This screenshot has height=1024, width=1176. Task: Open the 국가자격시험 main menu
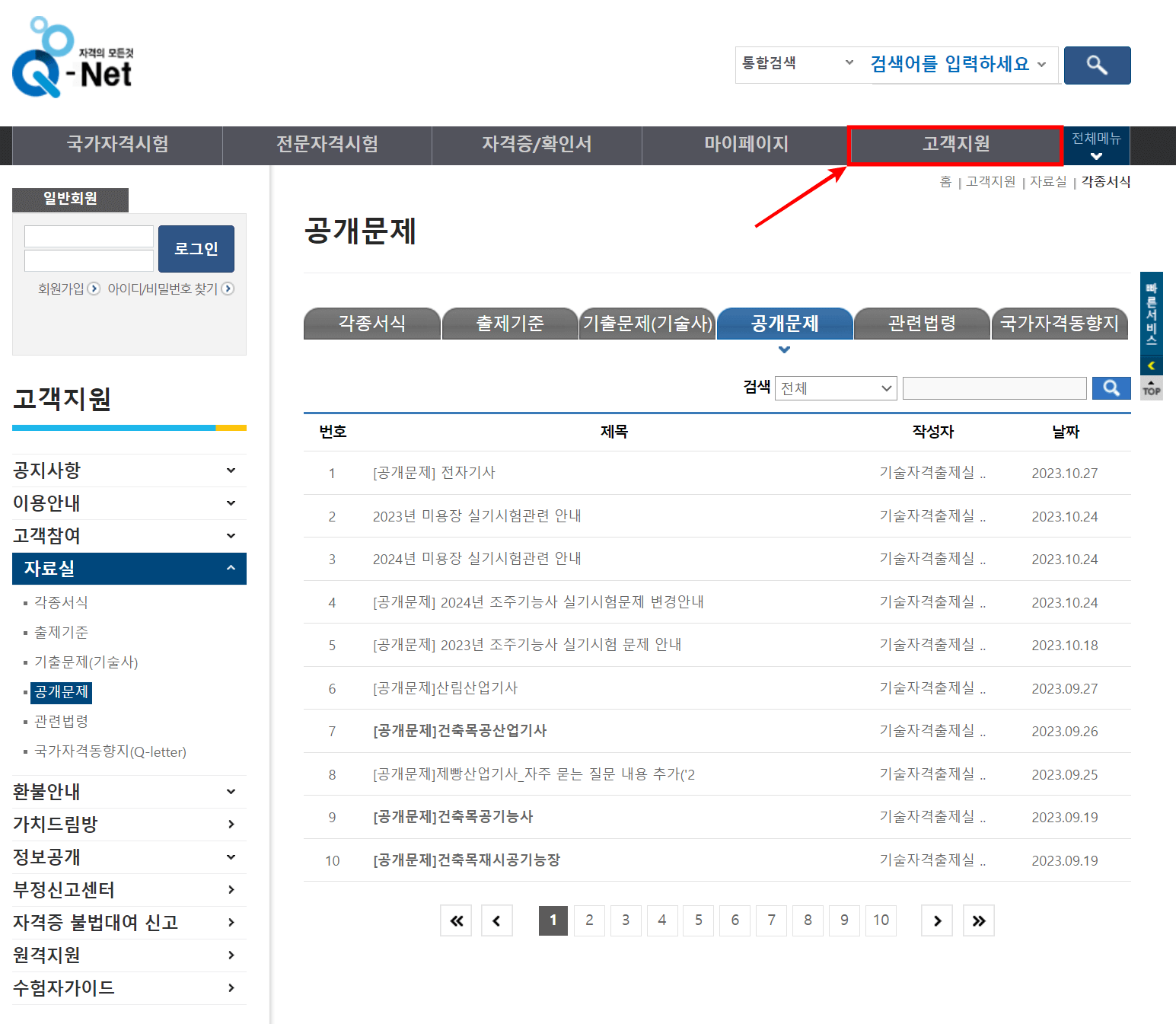click(118, 145)
